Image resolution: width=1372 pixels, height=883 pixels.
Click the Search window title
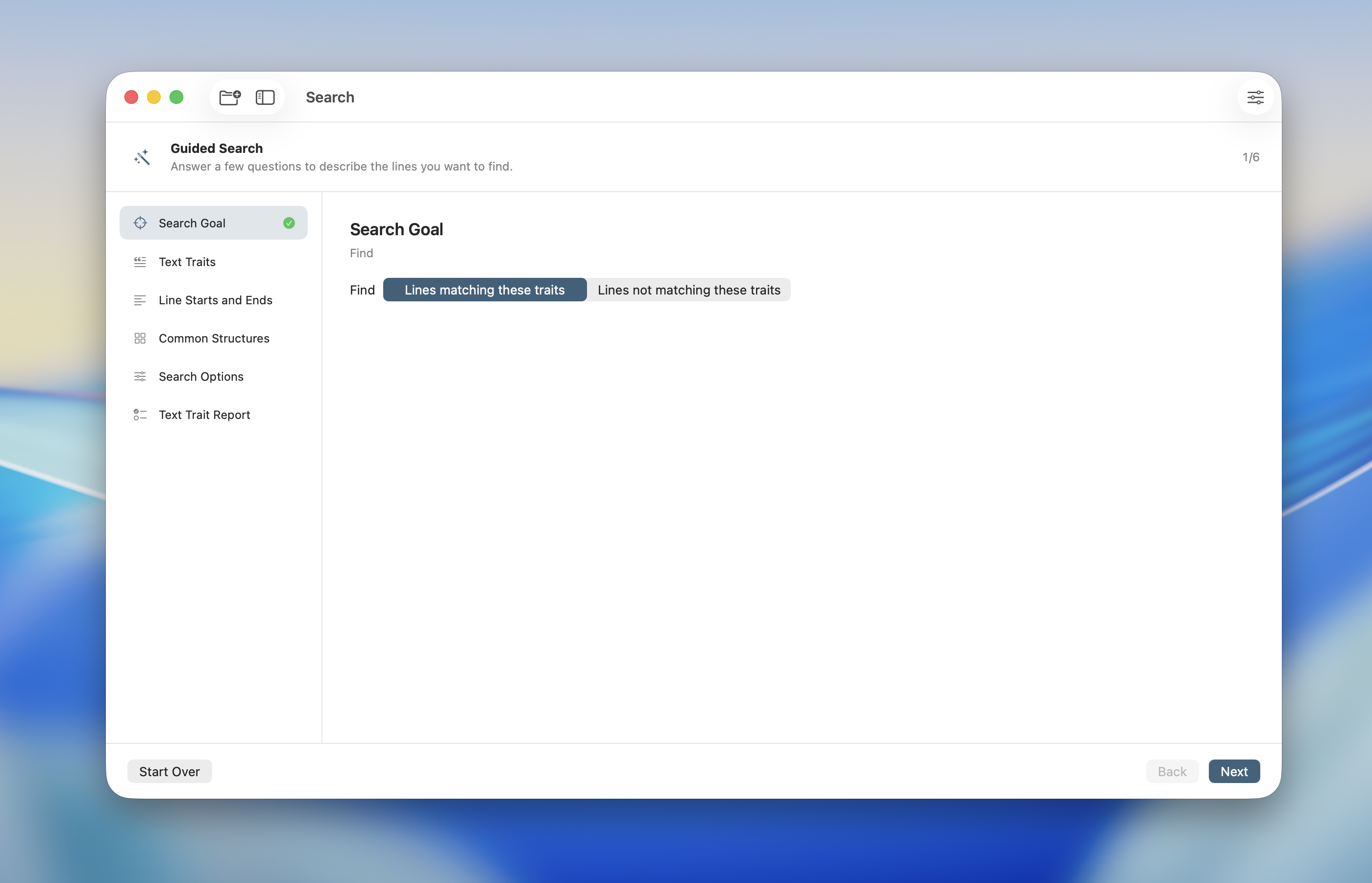(330, 97)
